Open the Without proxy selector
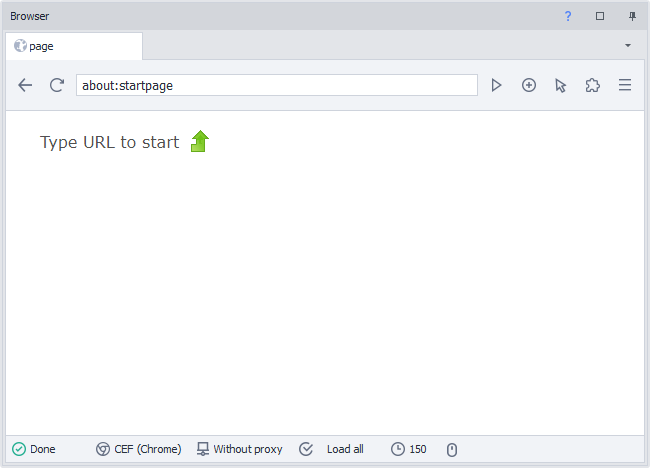This screenshot has width=650, height=468. pyautogui.click(x=240, y=450)
